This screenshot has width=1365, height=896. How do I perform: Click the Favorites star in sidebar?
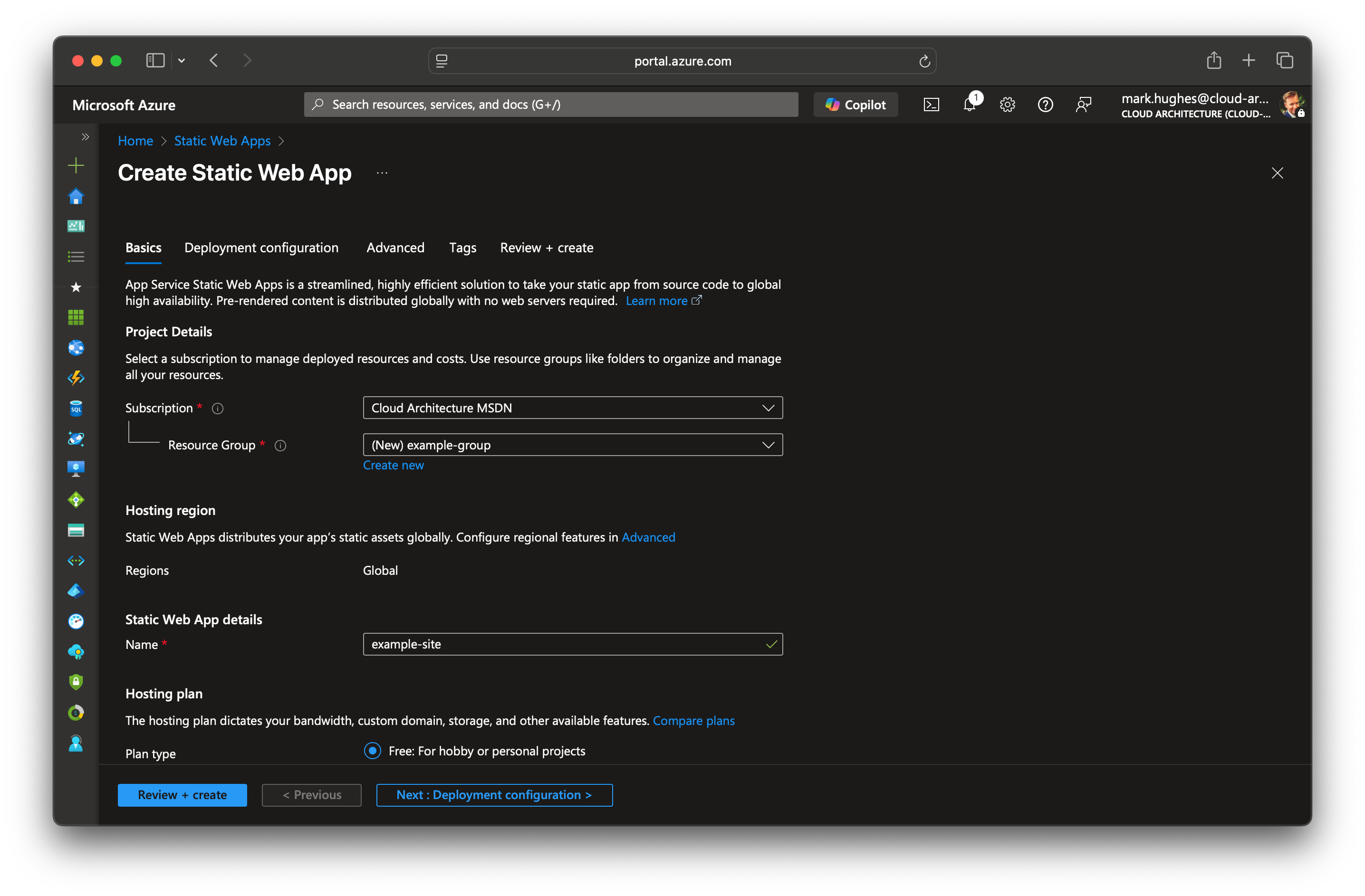tap(76, 287)
